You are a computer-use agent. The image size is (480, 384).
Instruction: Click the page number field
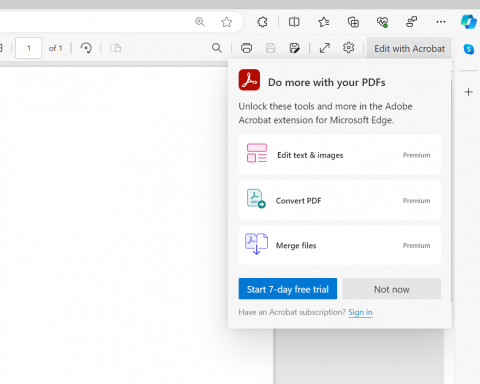pyautogui.click(x=29, y=48)
